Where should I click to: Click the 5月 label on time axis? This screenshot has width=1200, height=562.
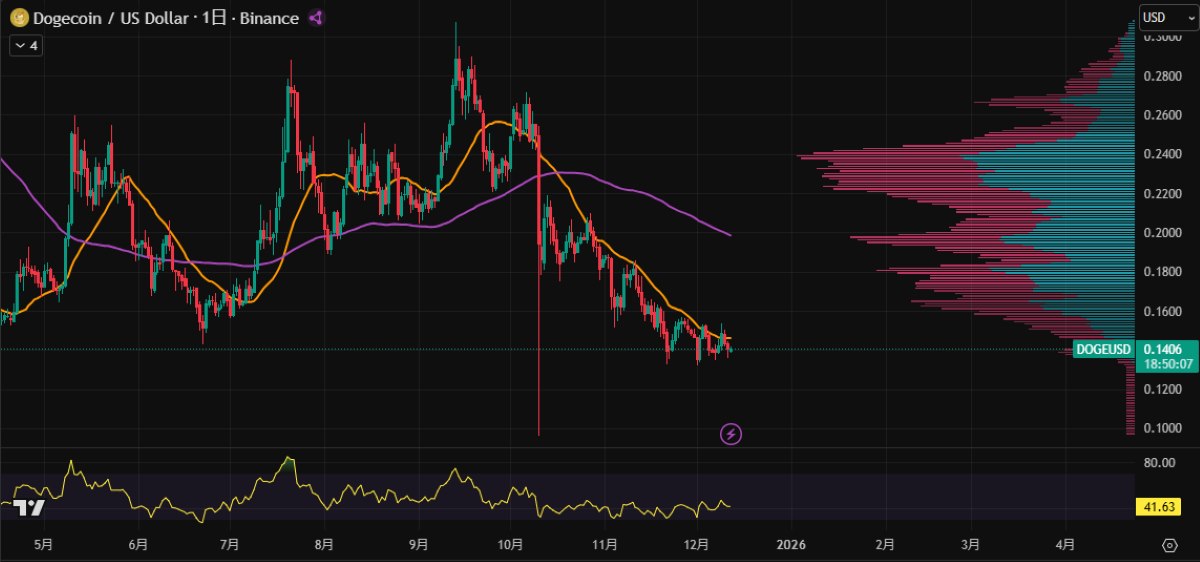pos(43,545)
